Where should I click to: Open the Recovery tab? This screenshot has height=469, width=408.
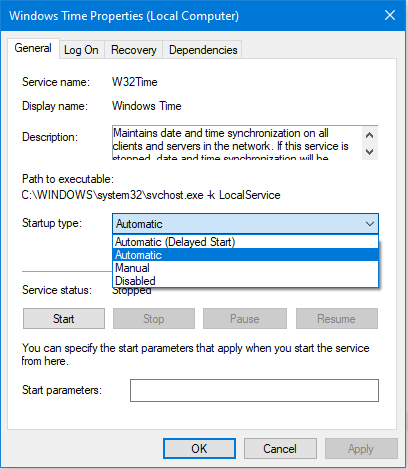[134, 50]
